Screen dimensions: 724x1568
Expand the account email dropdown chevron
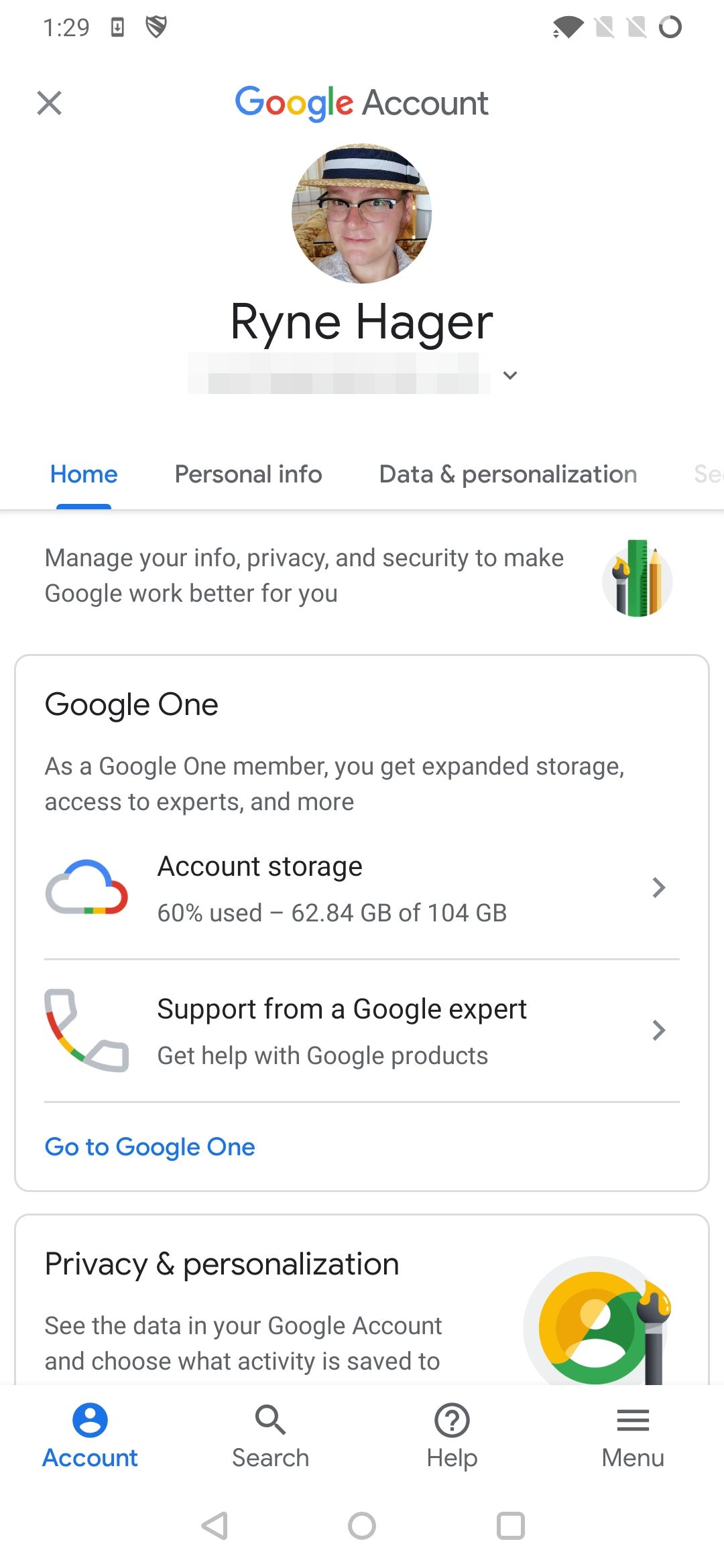click(x=510, y=375)
